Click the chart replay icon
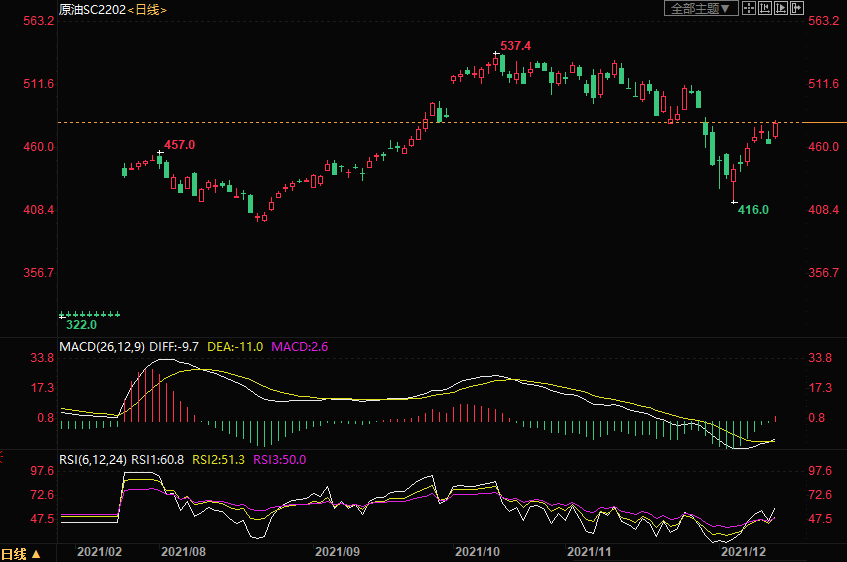Viewport: 847px width, 562px height. (781, 8)
